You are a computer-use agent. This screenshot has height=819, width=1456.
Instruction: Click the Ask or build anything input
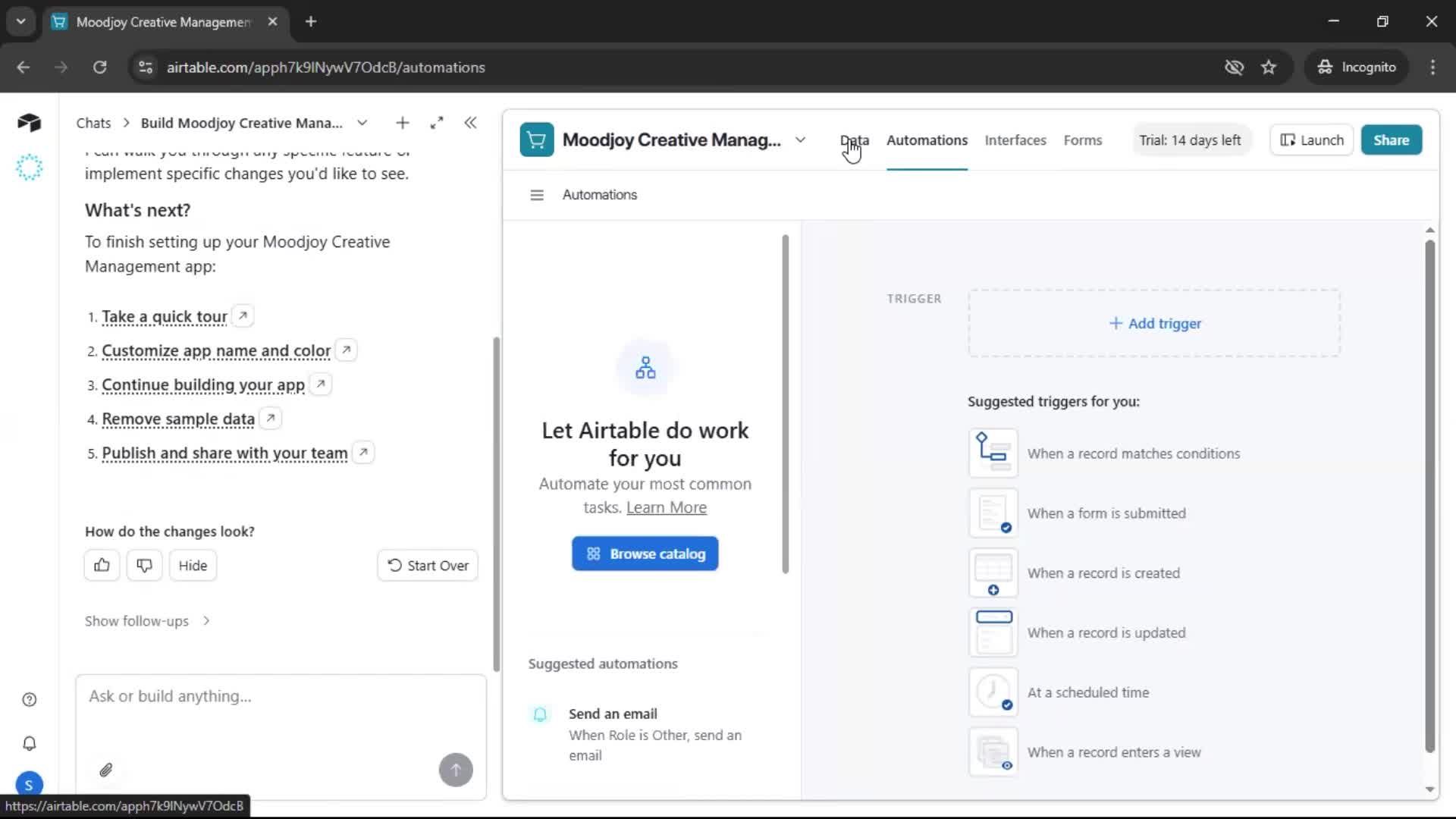point(281,696)
